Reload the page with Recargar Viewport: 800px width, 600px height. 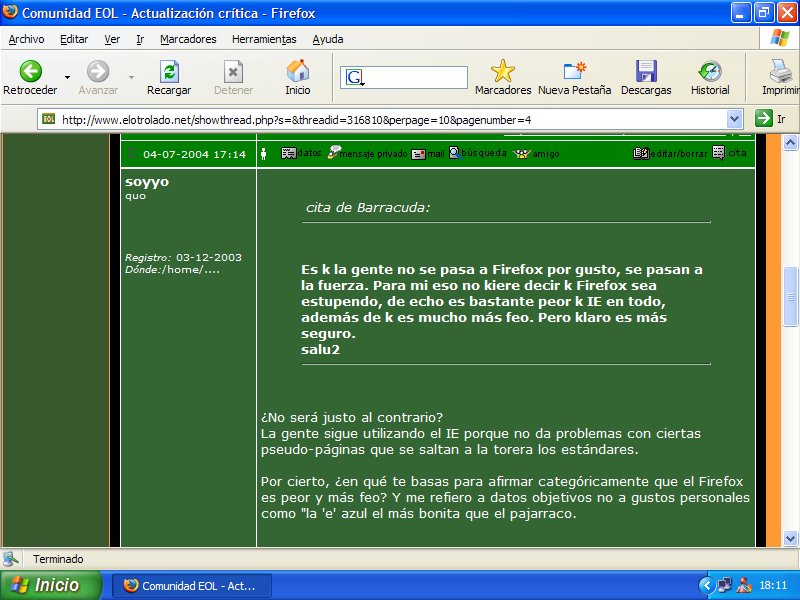point(169,78)
